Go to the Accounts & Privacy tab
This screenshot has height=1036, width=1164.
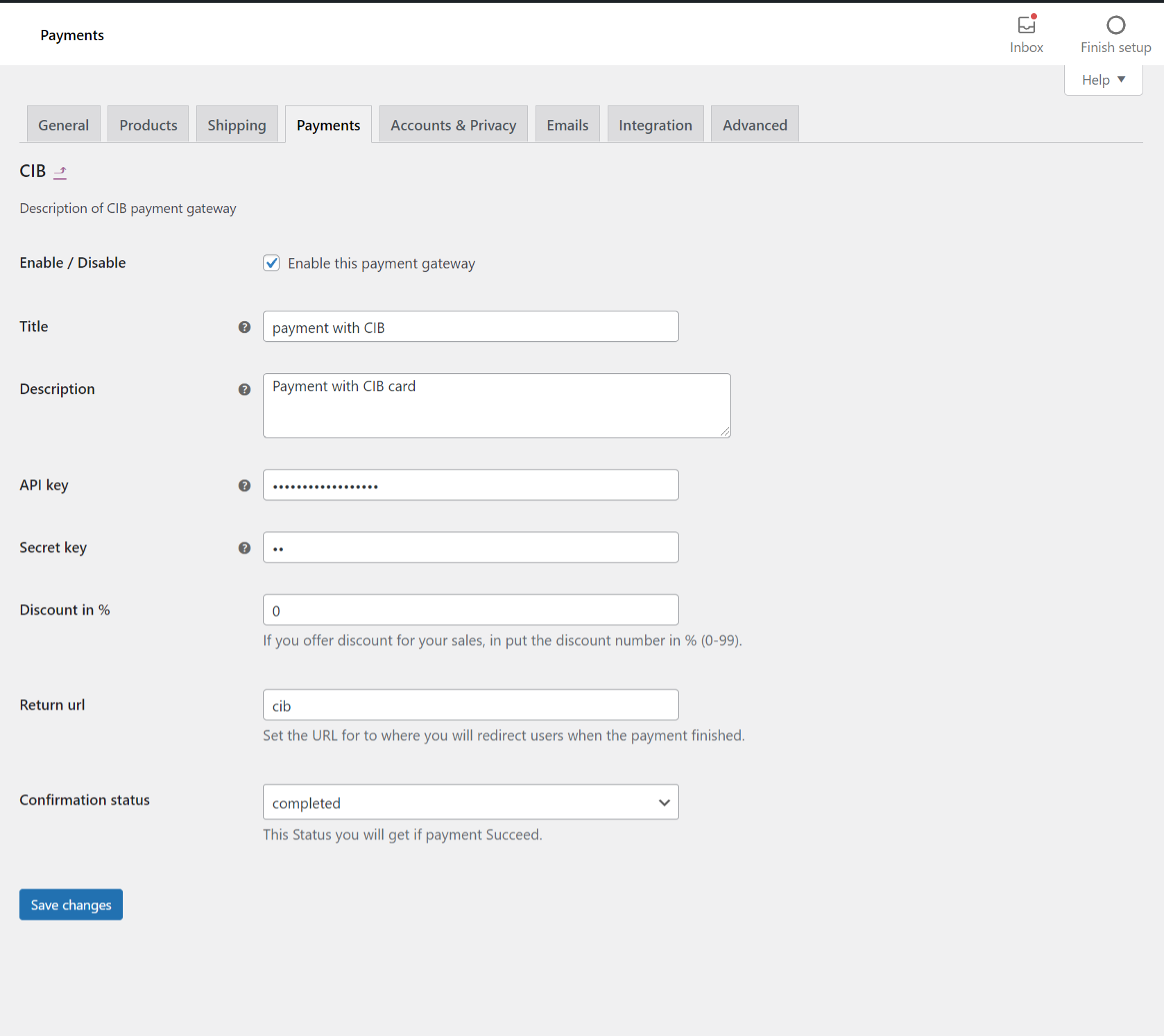(453, 125)
